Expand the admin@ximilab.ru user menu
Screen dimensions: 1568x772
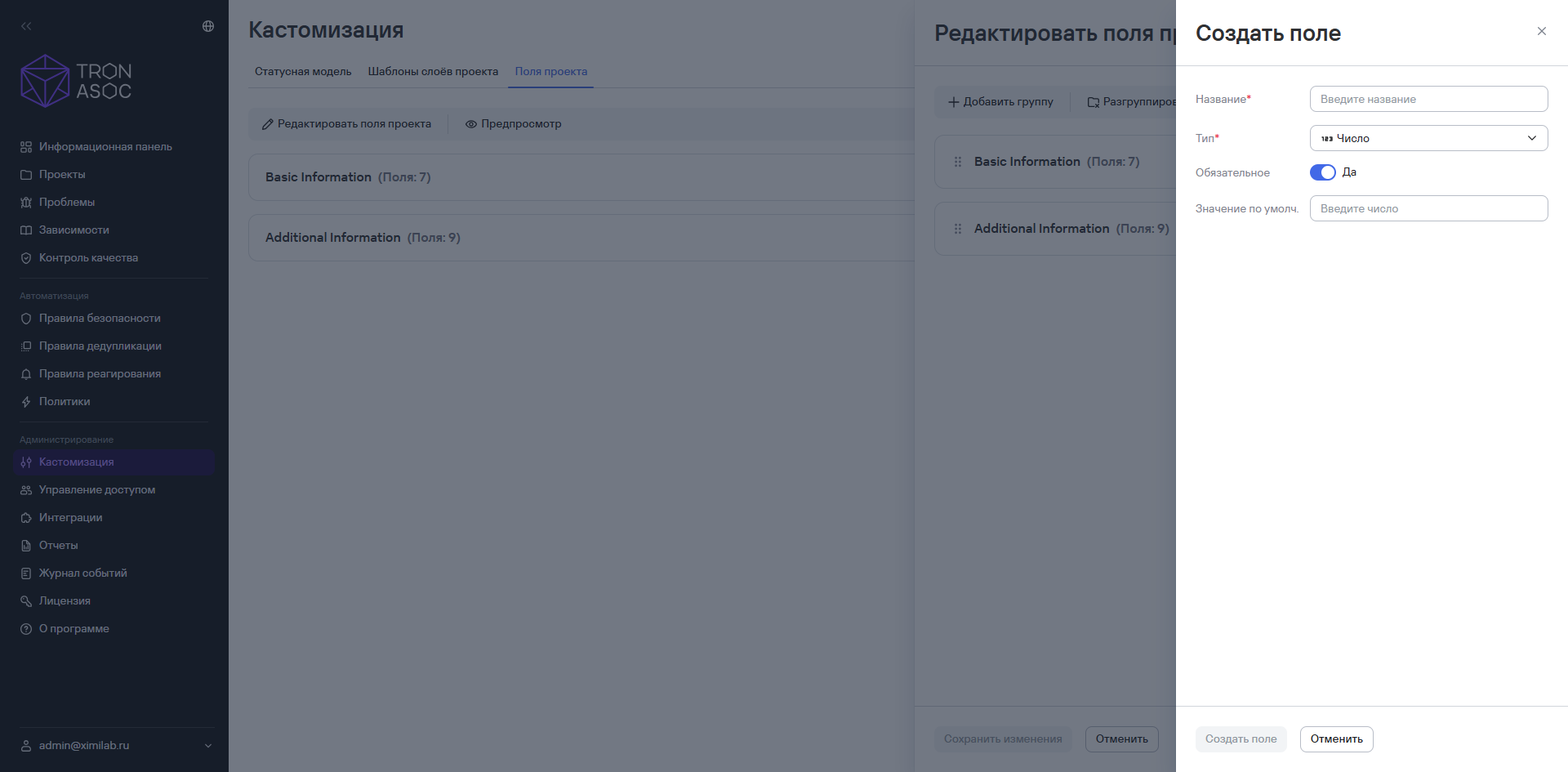(117, 746)
